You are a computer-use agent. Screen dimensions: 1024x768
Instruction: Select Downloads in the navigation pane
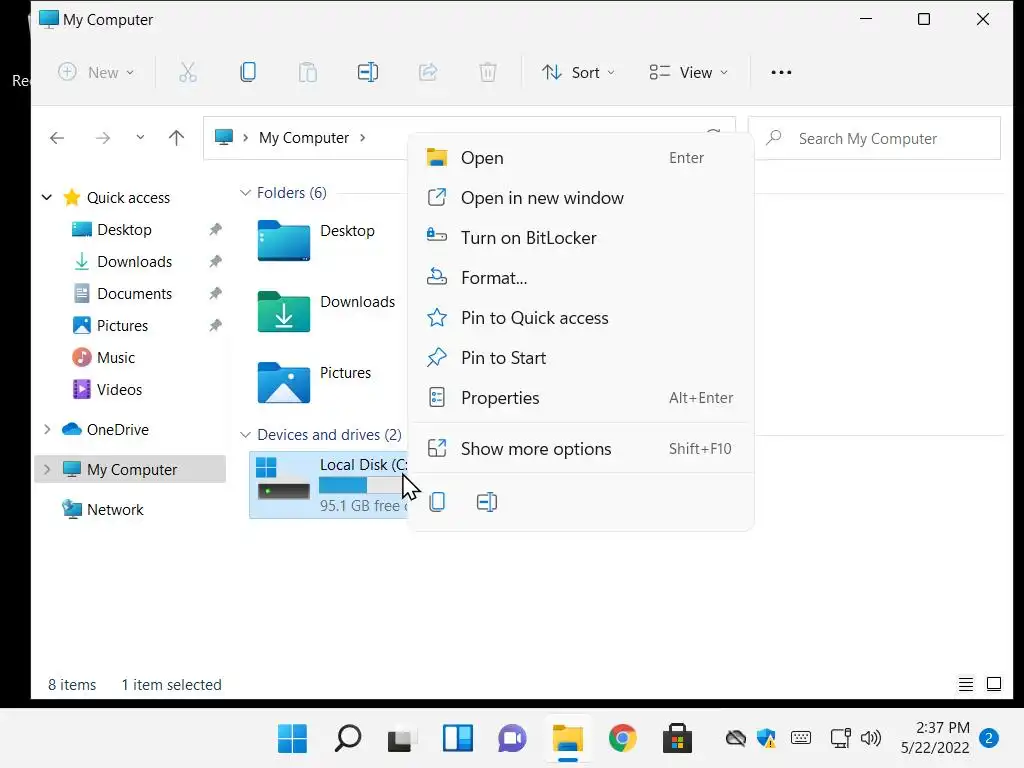(135, 262)
